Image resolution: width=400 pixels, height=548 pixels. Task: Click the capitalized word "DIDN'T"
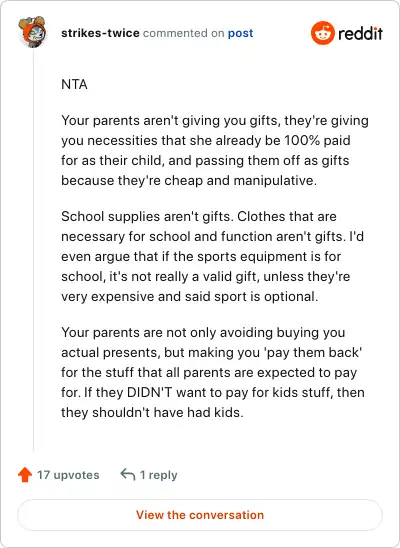point(150,392)
